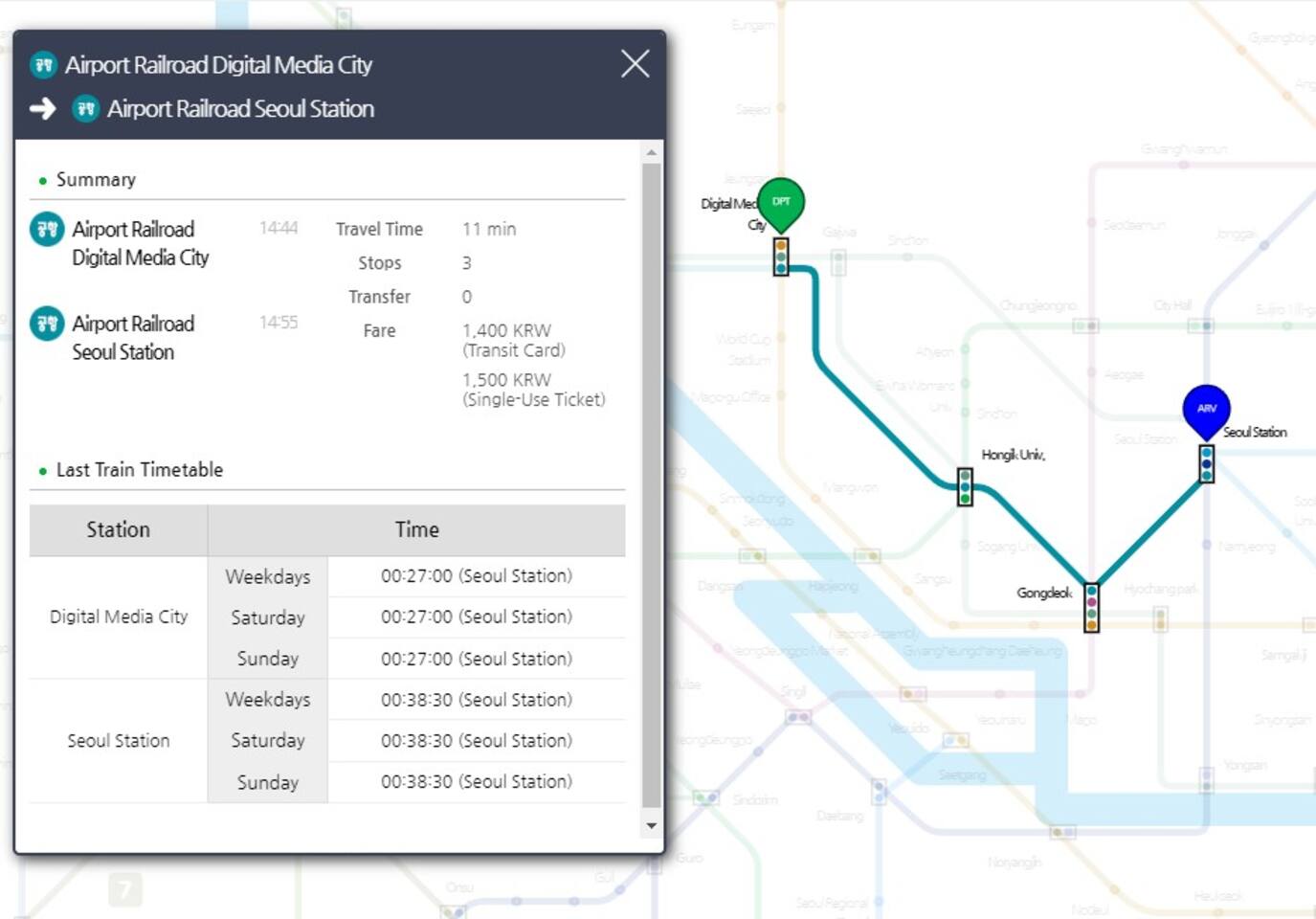Viewport: 1316px width, 919px height.
Task: Select Gongdeok station transfer icon
Action: (1091, 608)
